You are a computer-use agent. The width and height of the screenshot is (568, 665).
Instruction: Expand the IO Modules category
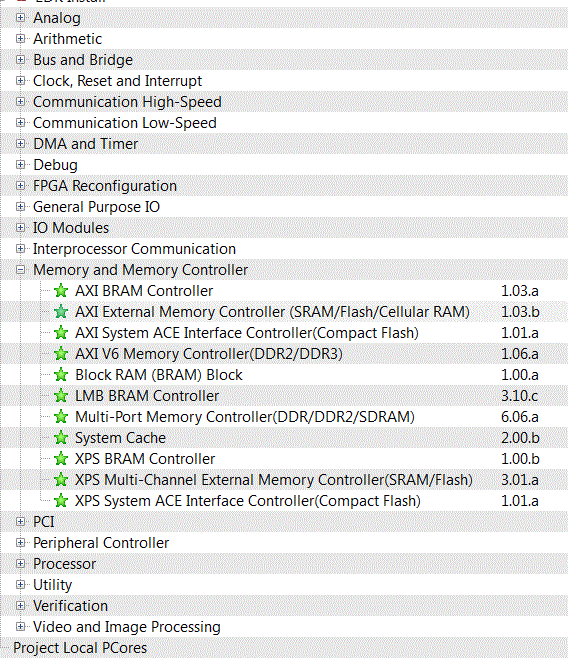(x=20, y=228)
